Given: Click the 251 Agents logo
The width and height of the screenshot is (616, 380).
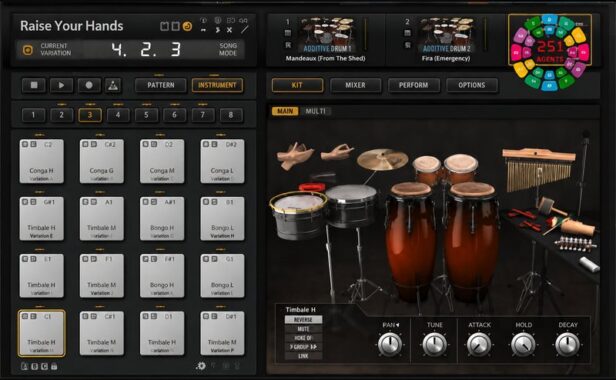Looking at the screenshot, I should (x=550, y=52).
